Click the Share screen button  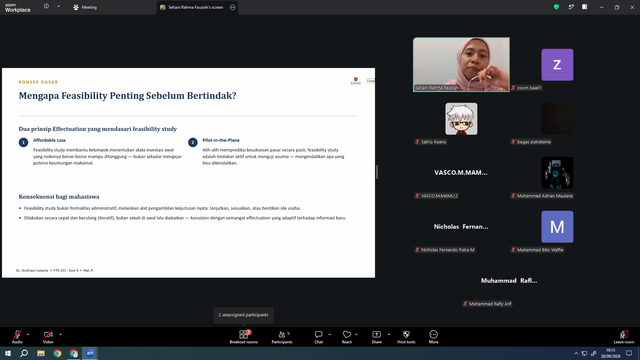[376, 337]
